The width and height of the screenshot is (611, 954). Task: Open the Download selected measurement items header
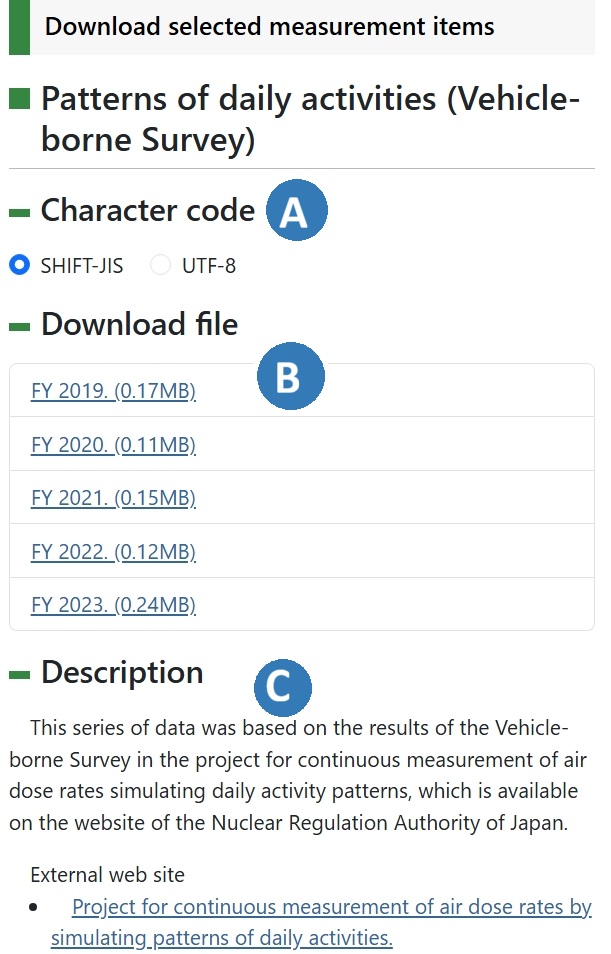pos(270,26)
